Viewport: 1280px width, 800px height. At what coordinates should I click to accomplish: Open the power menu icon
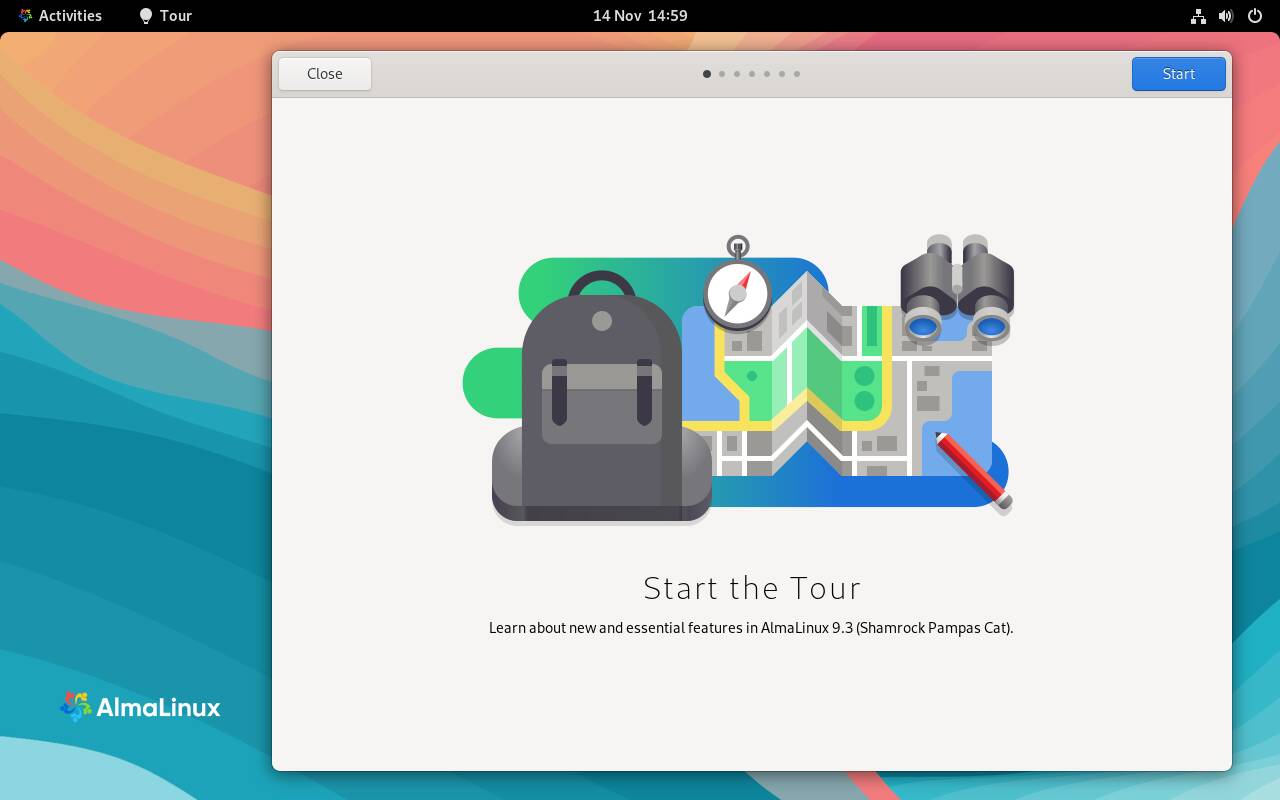1255,16
